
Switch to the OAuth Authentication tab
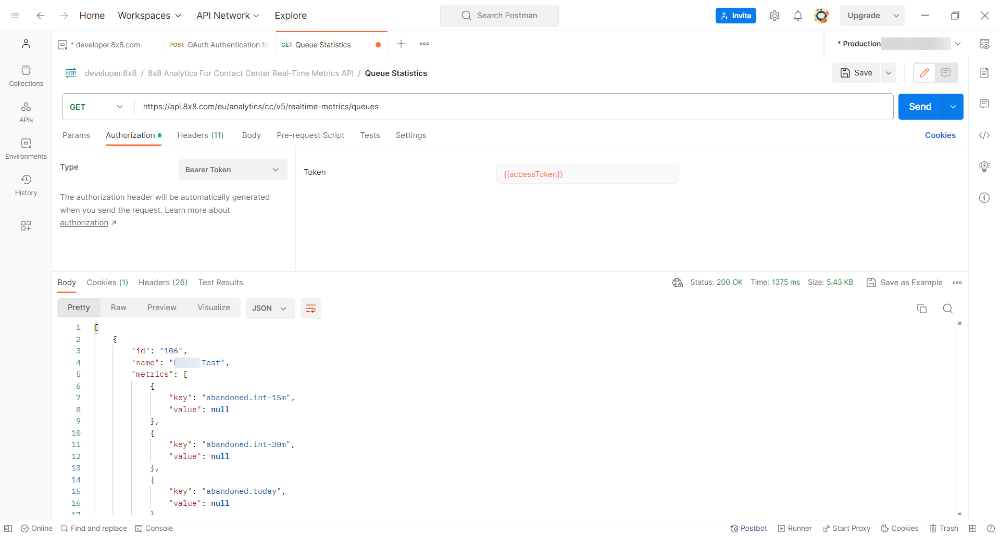click(218, 45)
